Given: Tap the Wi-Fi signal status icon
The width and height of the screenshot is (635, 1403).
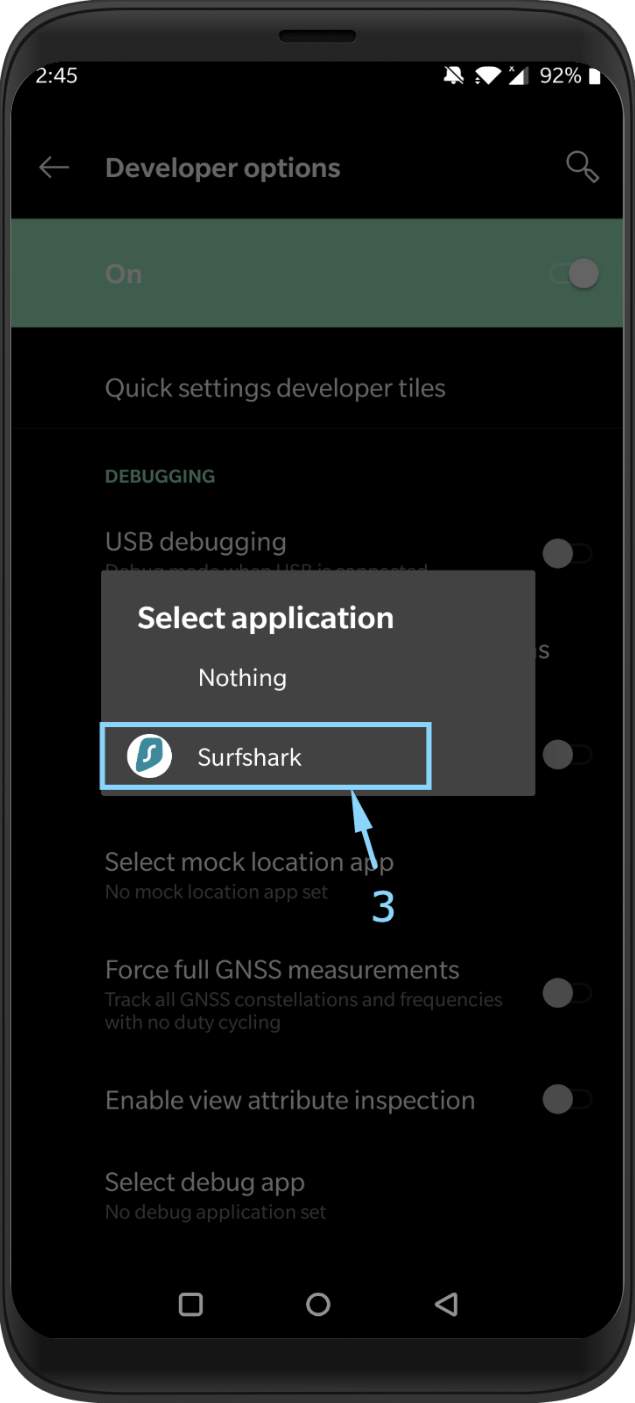Looking at the screenshot, I should click(488, 76).
